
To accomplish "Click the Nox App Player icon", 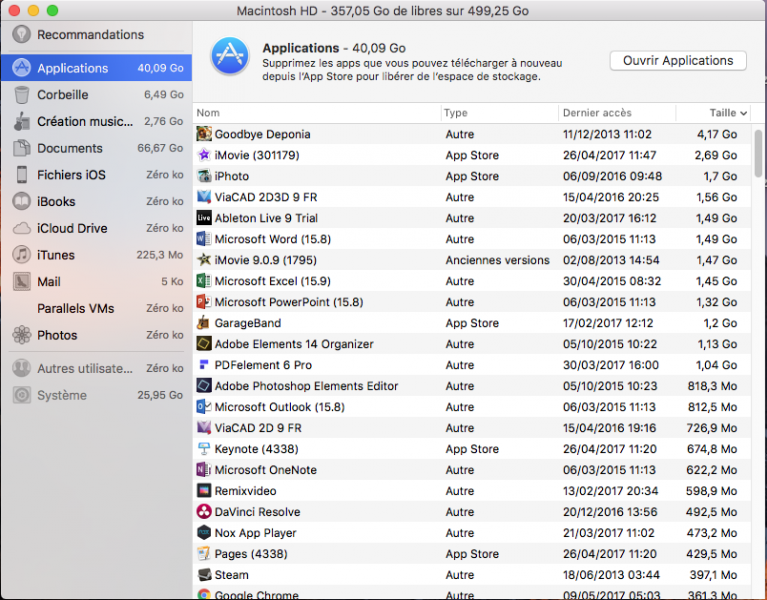I will 204,533.
